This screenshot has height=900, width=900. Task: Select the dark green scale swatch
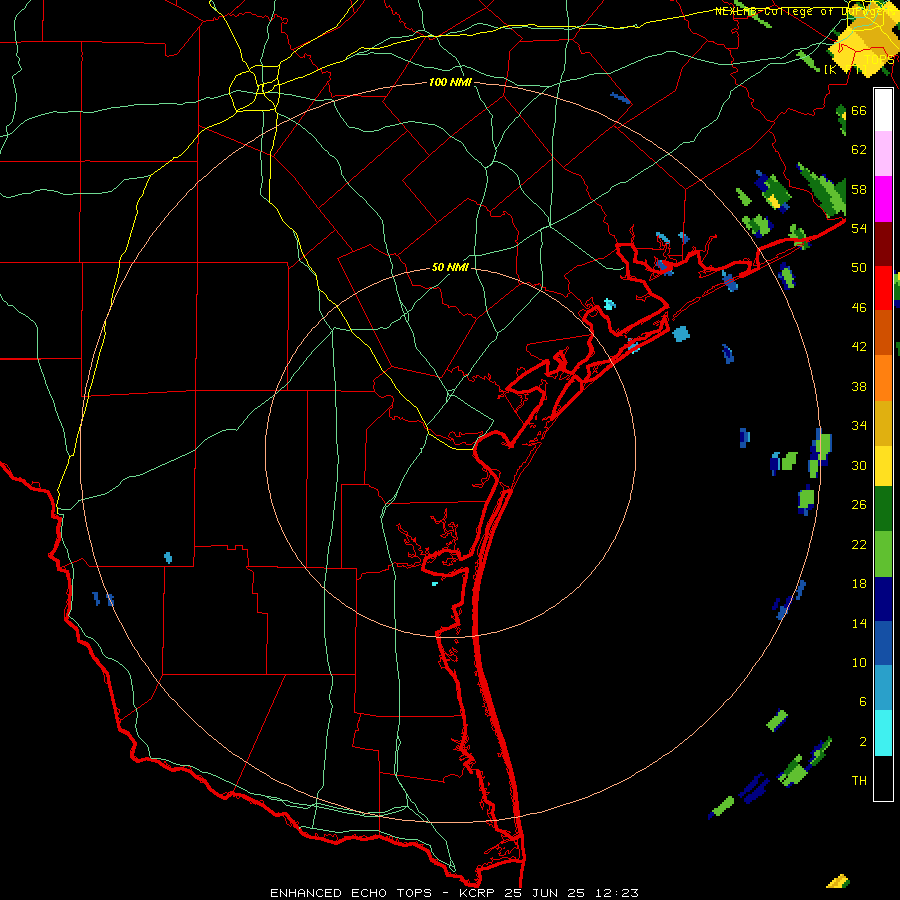(x=883, y=509)
